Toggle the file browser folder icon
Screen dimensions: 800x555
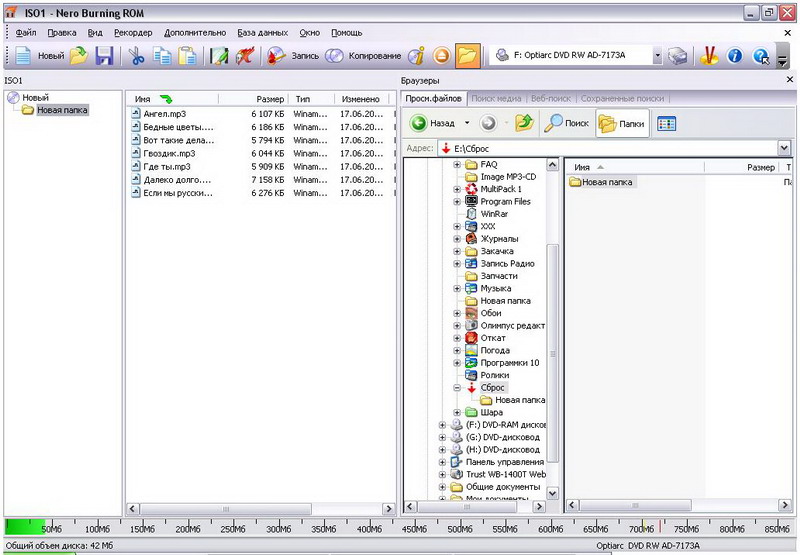click(467, 56)
